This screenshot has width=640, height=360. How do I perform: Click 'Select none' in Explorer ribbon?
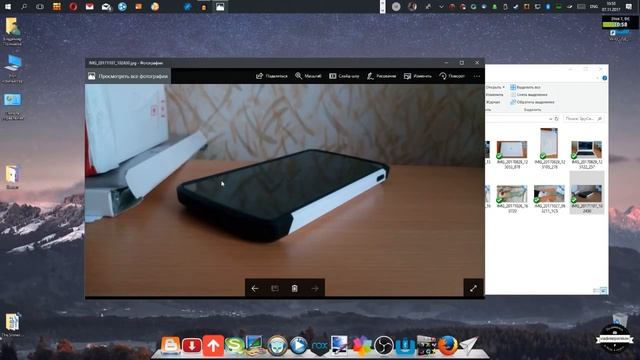tap(529, 95)
